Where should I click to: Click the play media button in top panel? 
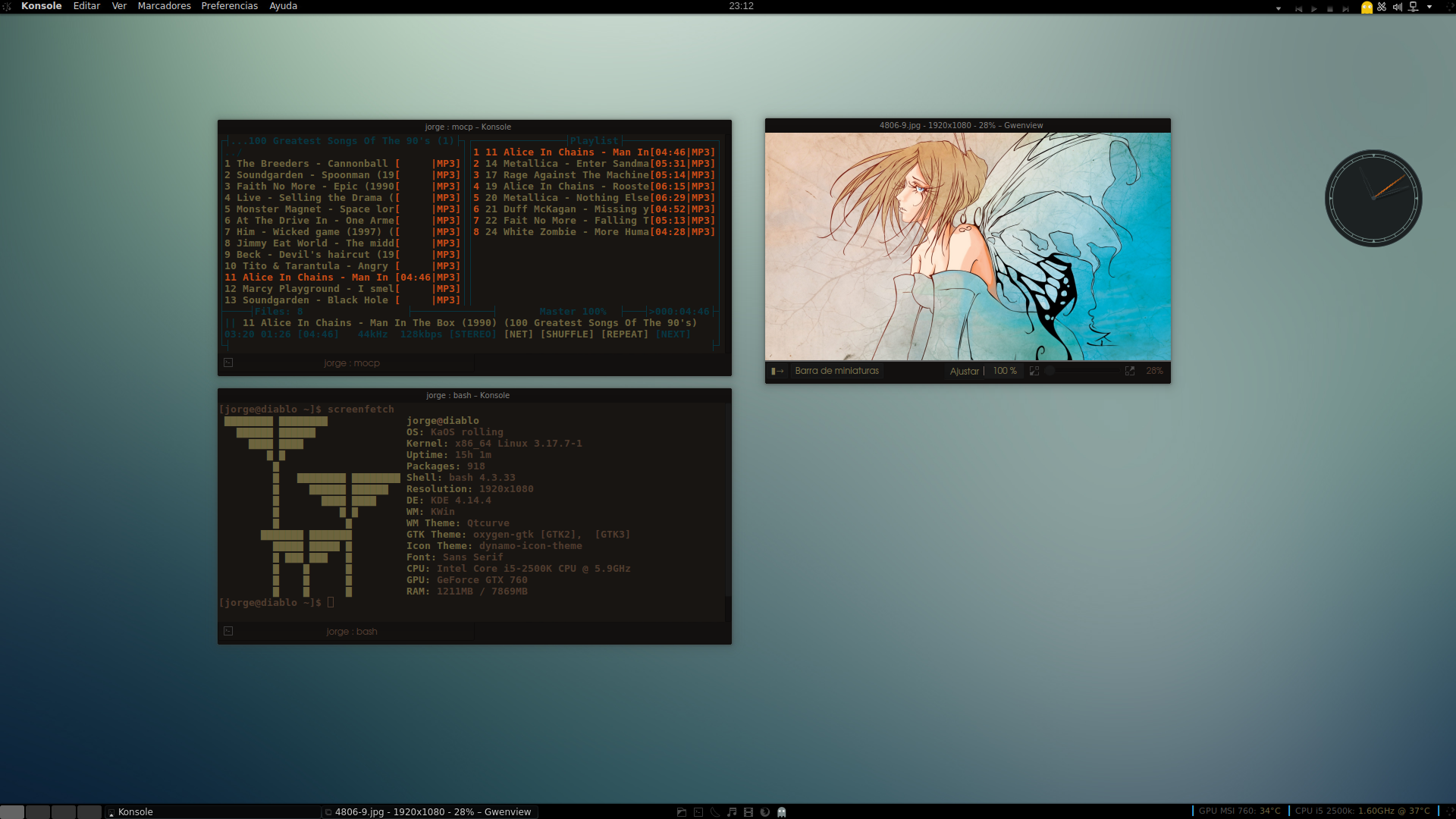click(1314, 8)
